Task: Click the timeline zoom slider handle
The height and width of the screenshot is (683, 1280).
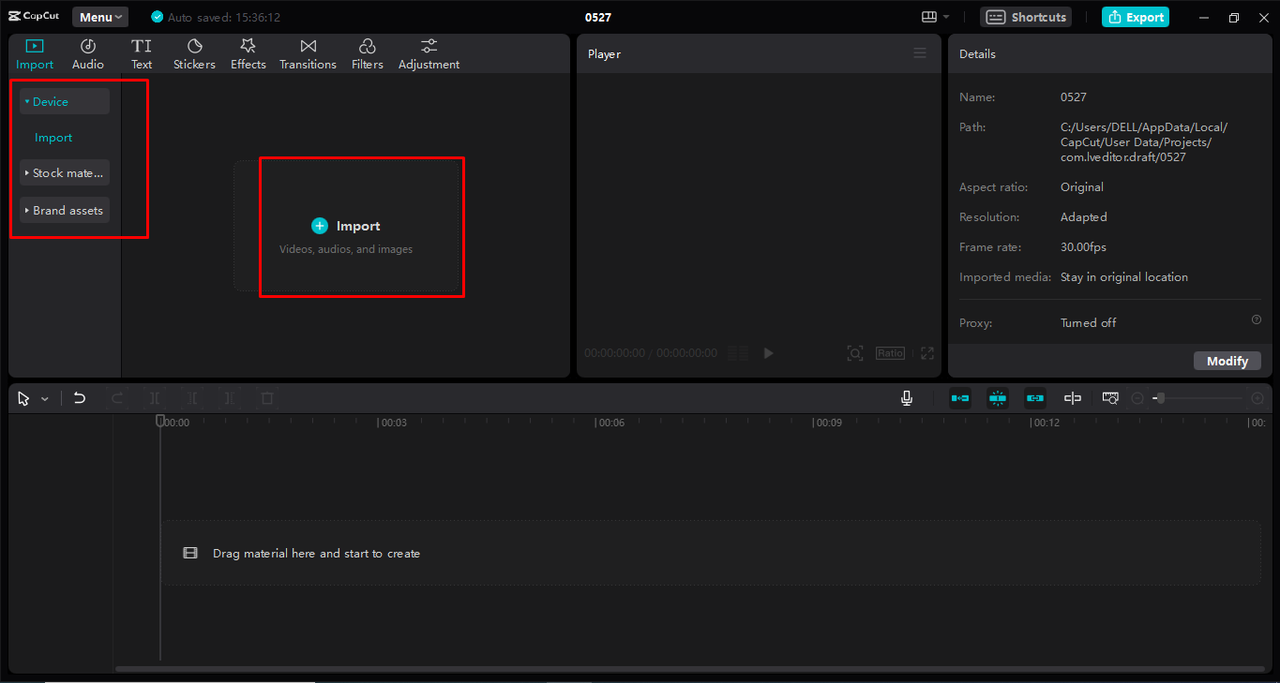Action: [x=1158, y=398]
